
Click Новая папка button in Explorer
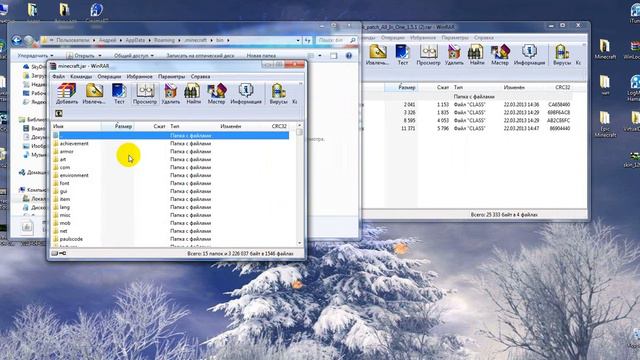pos(261,56)
